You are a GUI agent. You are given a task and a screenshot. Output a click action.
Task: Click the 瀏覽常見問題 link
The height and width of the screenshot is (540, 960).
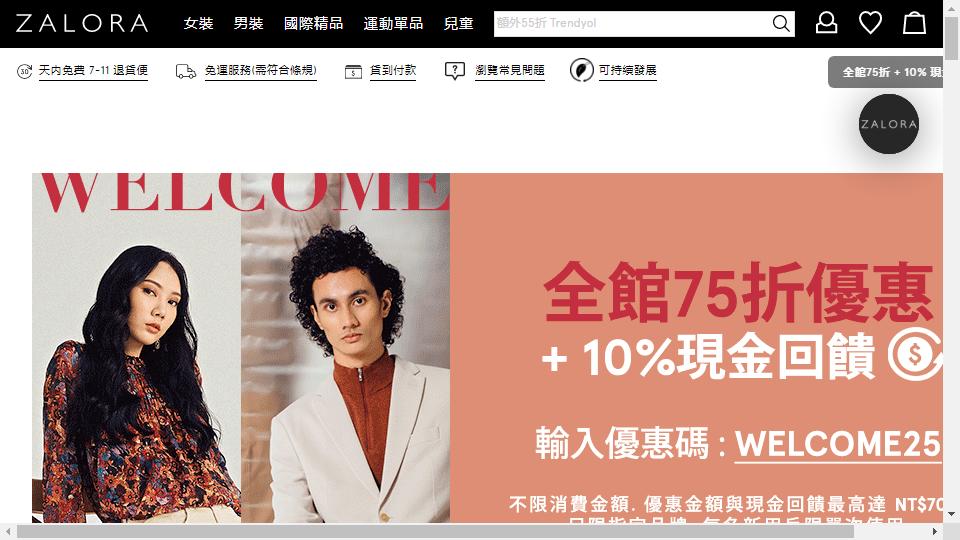pos(510,70)
